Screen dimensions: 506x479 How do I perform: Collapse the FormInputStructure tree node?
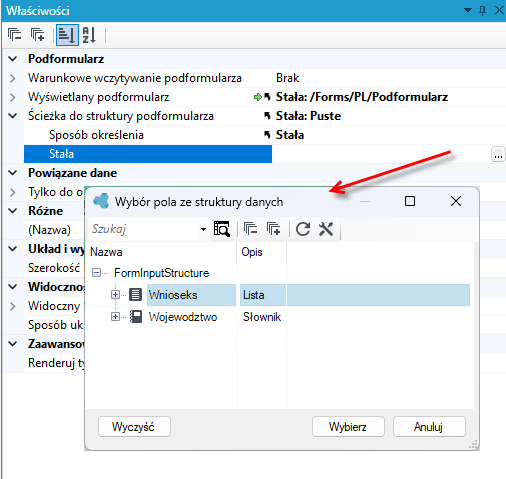click(x=96, y=273)
